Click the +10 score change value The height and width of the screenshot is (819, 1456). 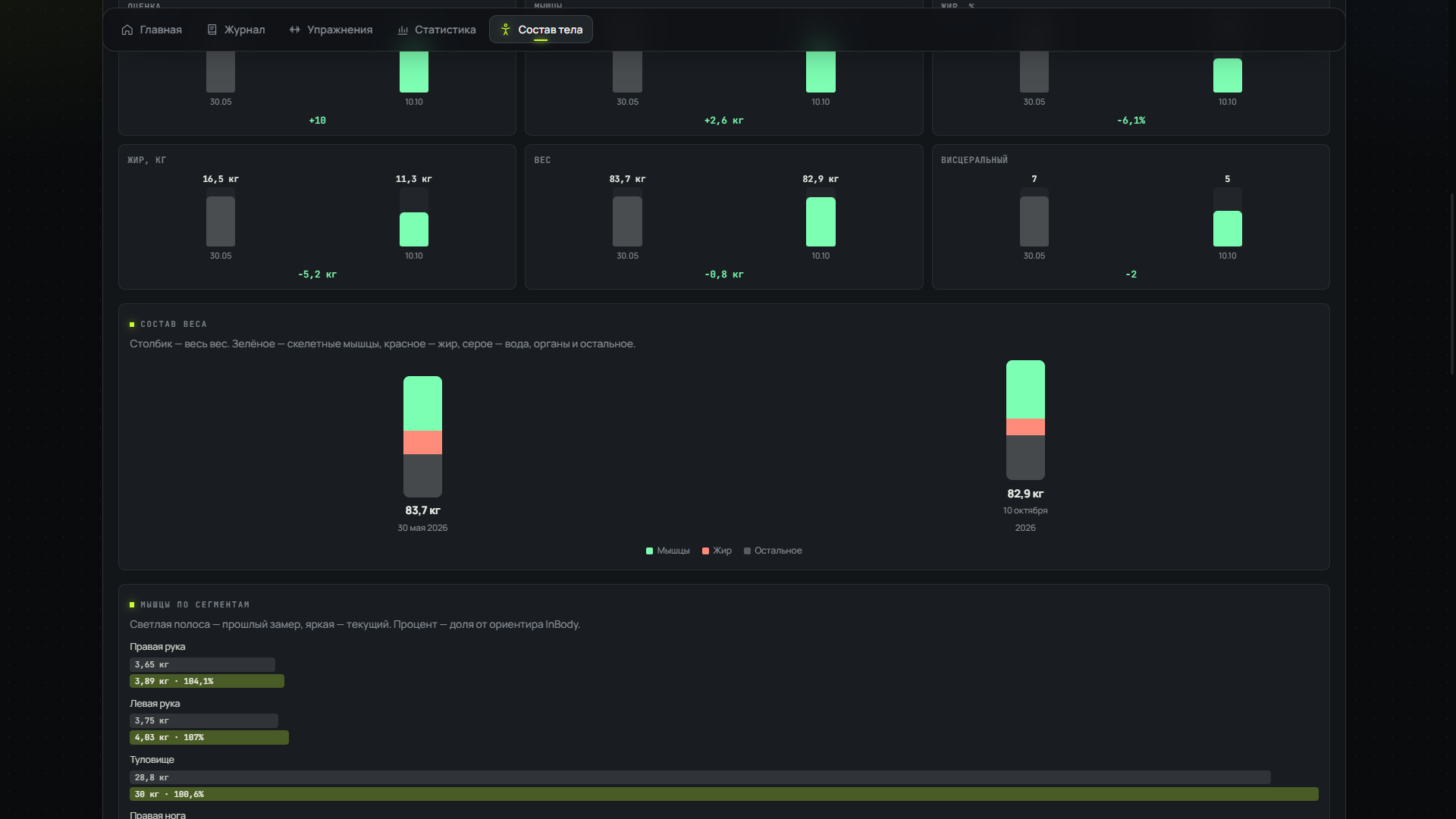click(x=317, y=121)
